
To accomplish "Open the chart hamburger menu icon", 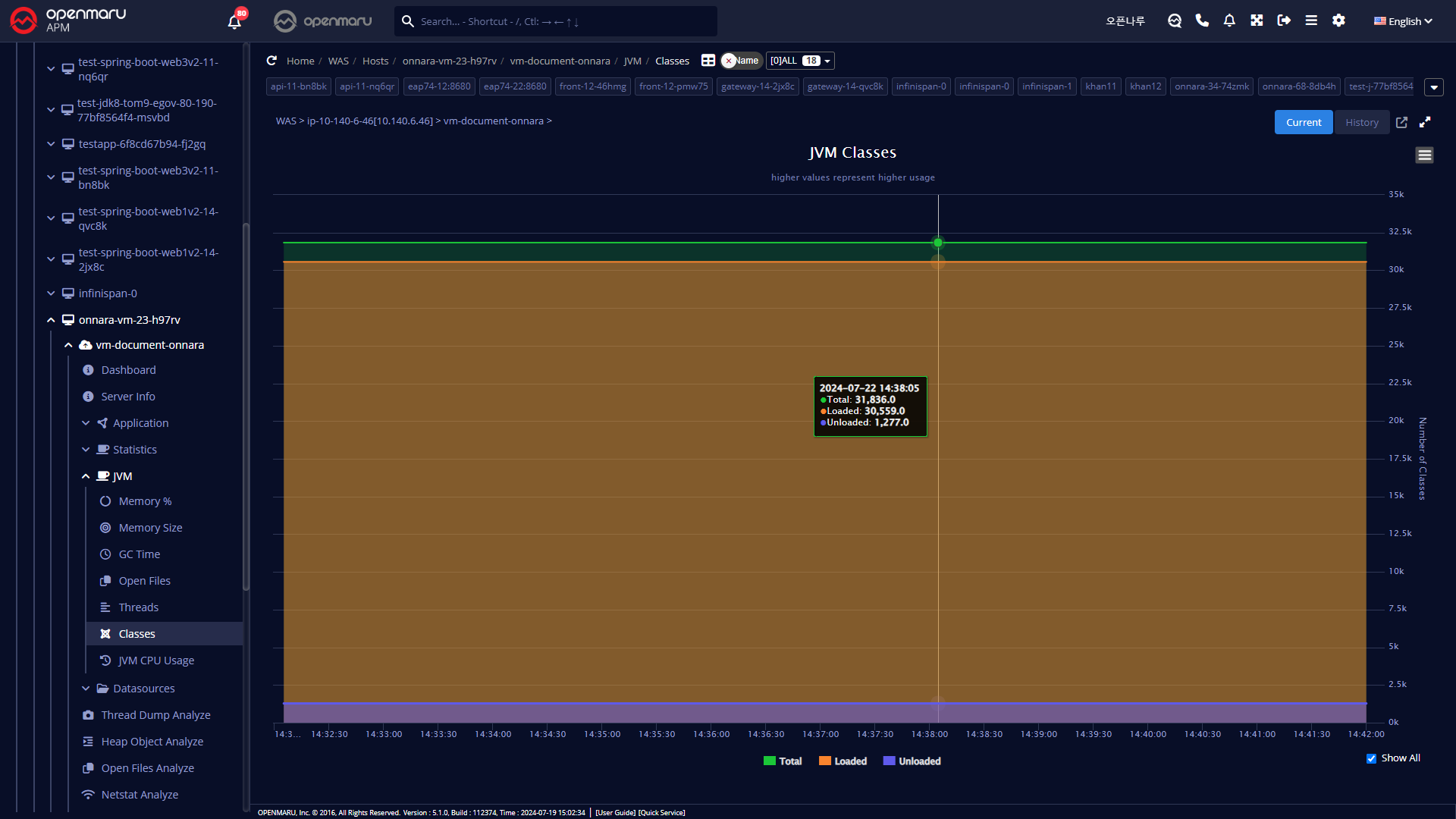I will 1424,155.
